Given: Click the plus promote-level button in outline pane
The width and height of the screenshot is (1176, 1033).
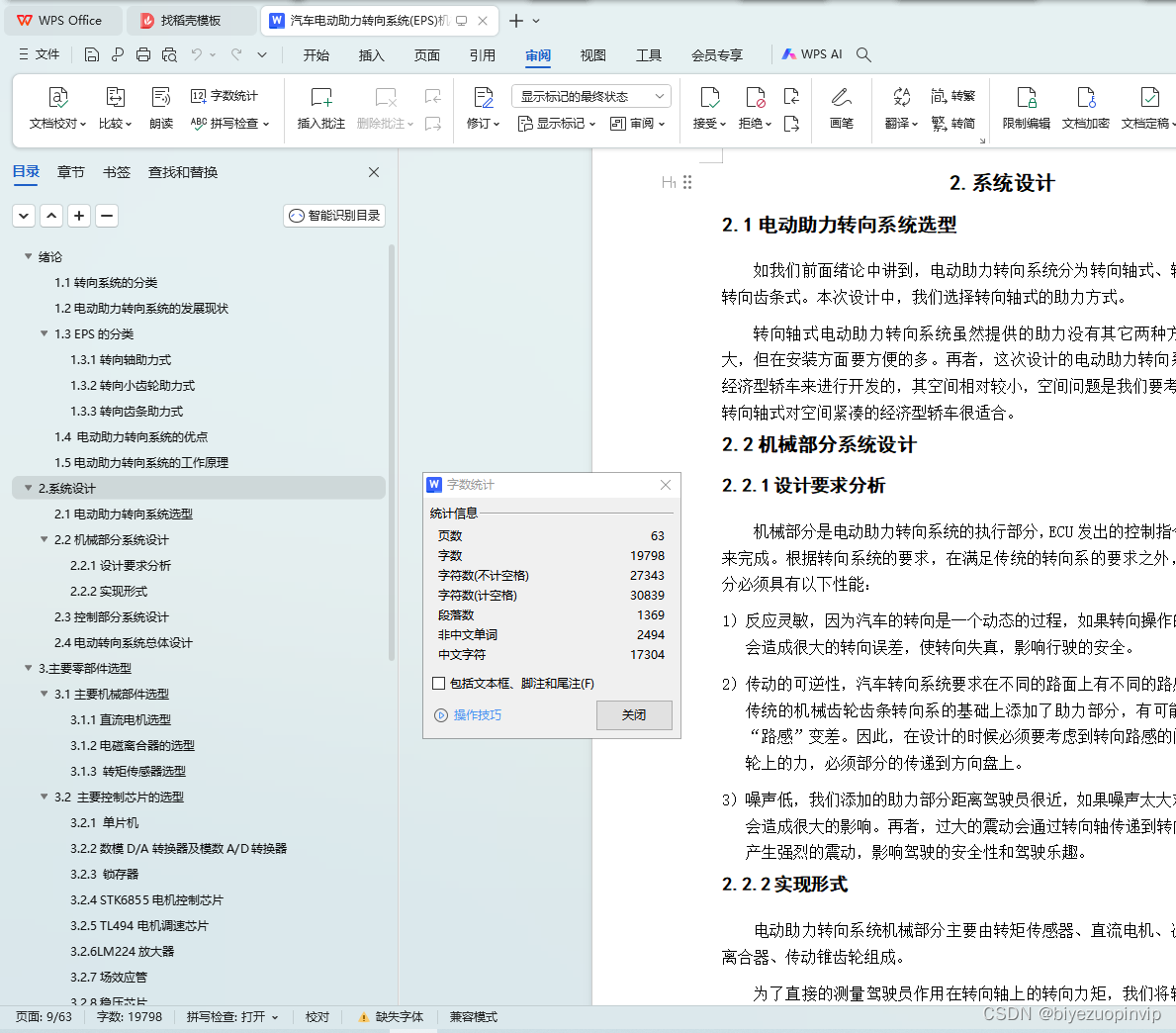Looking at the screenshot, I should coord(79,216).
